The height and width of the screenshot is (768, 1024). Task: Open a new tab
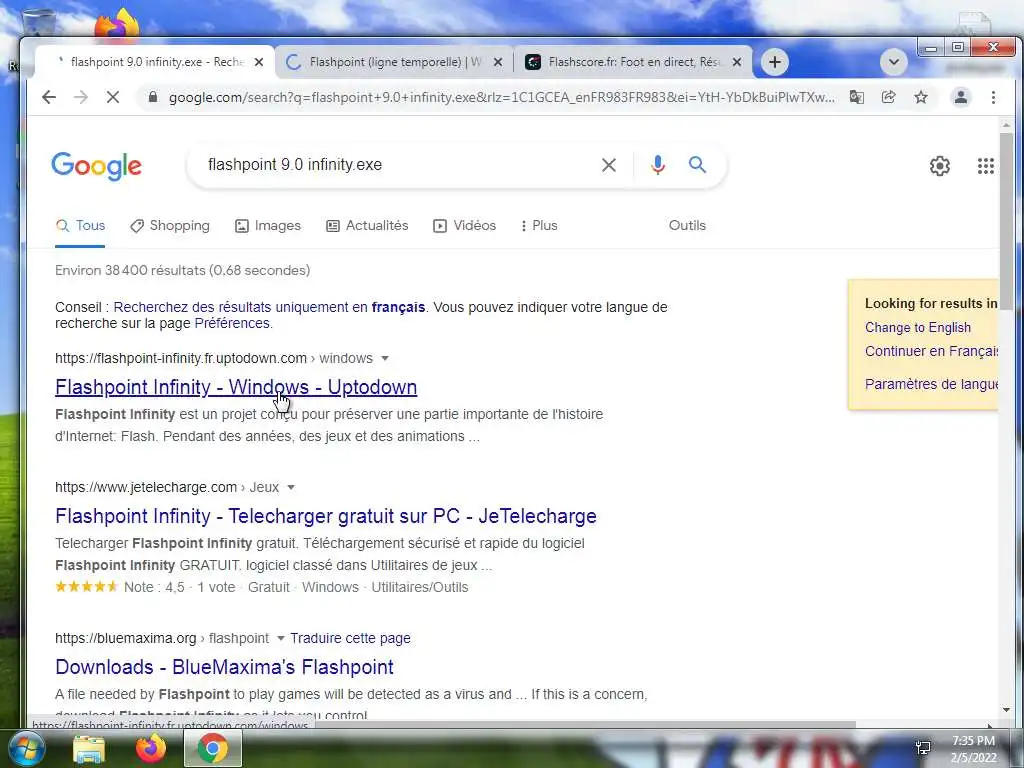[775, 62]
